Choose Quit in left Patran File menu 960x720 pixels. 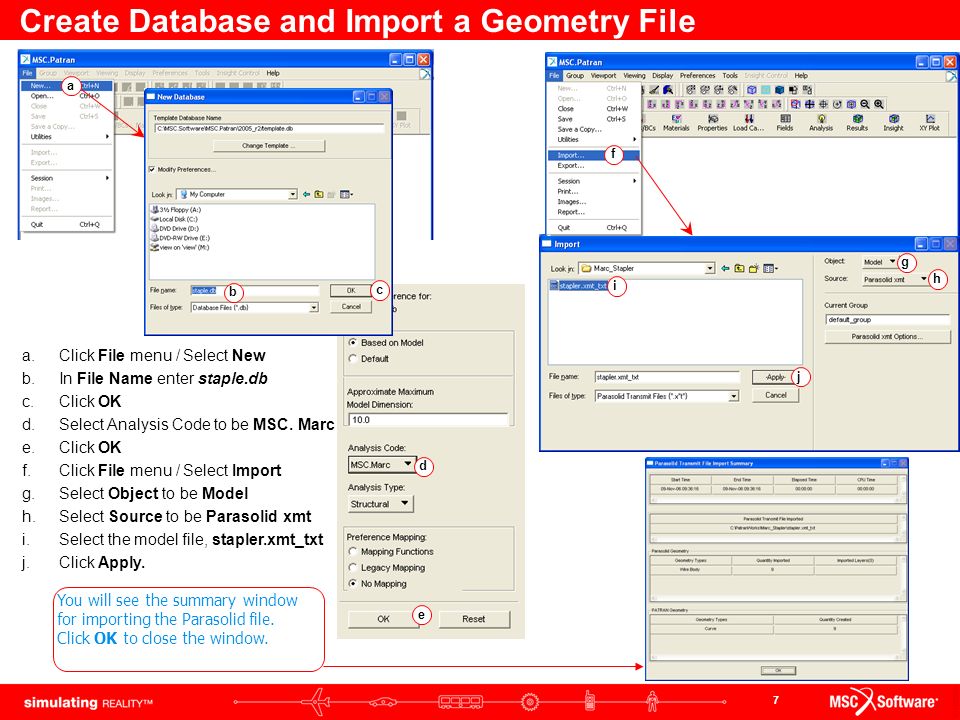(x=67, y=225)
